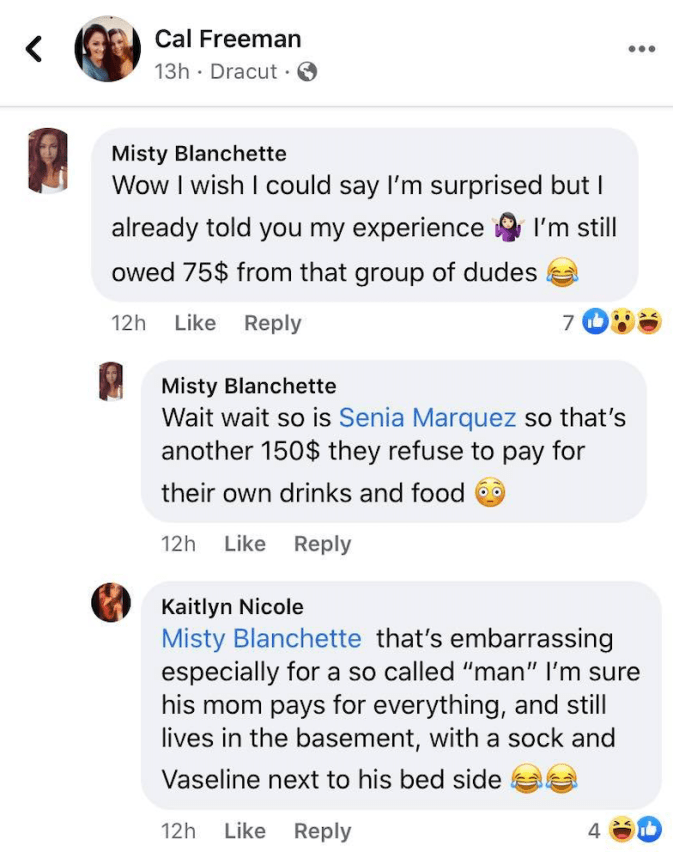Viewport: 673px width, 852px height.
Task: Tap the public globe privacy icon
Action: tap(308, 72)
